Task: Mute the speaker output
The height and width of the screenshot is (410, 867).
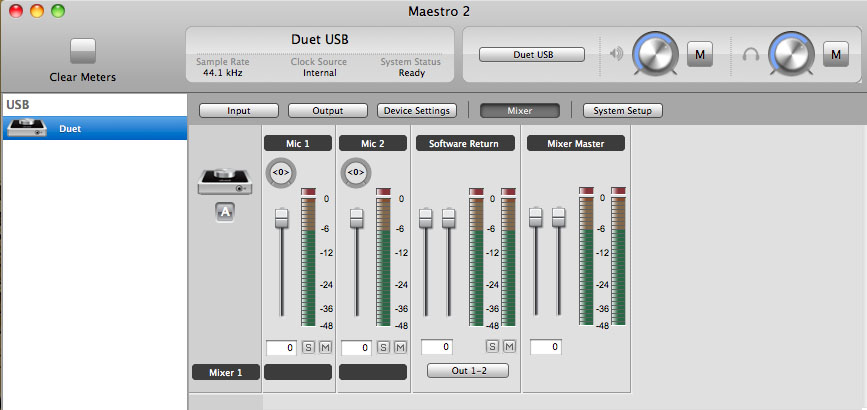Action: 700,54
